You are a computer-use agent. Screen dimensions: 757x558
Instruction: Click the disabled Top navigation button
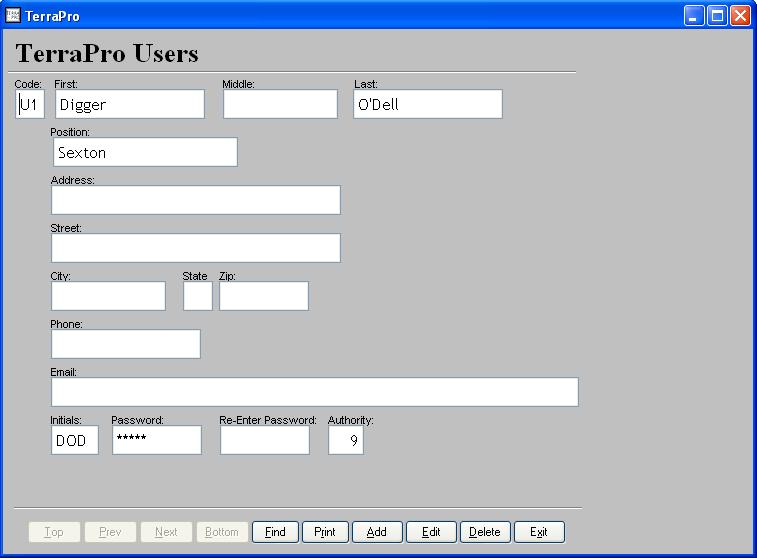pos(54,532)
